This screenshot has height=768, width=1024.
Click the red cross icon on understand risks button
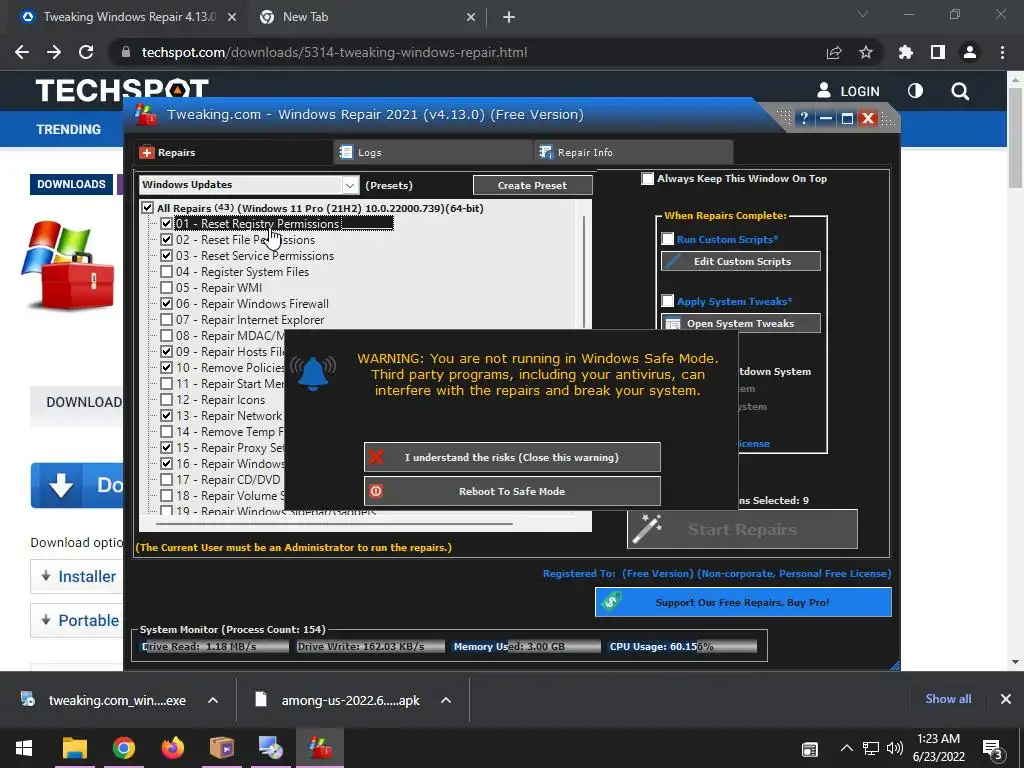(x=376, y=457)
